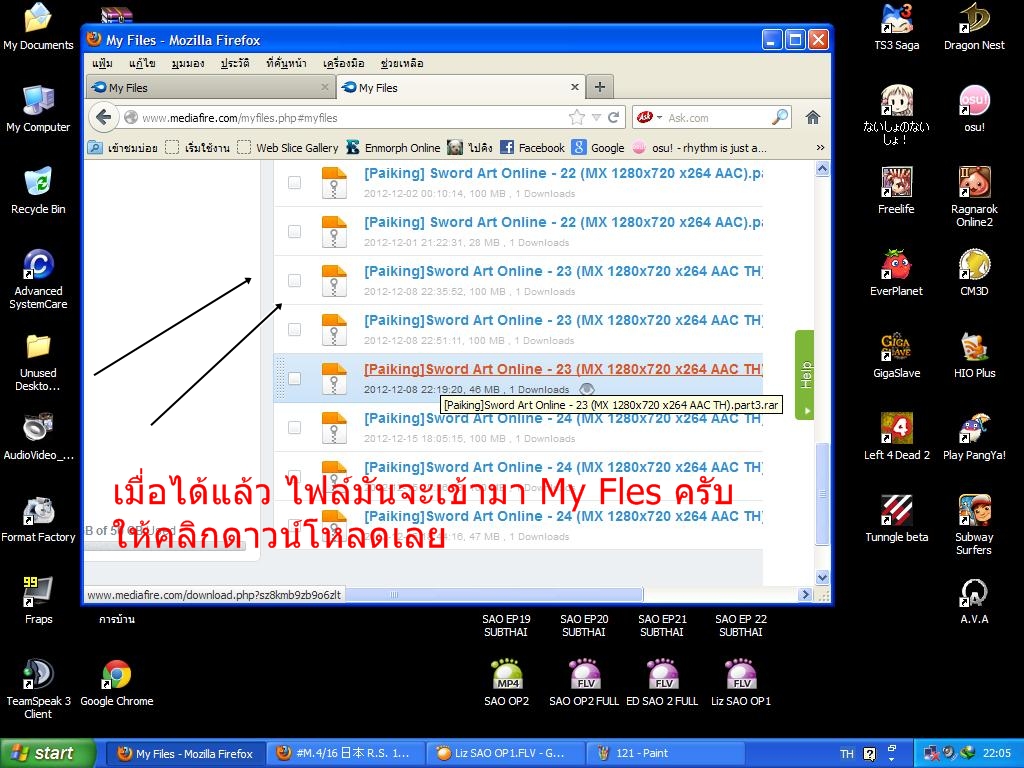Launch Ragnarok Online2 shortcut
Viewport: 1024px width, 768px height.
click(974, 197)
